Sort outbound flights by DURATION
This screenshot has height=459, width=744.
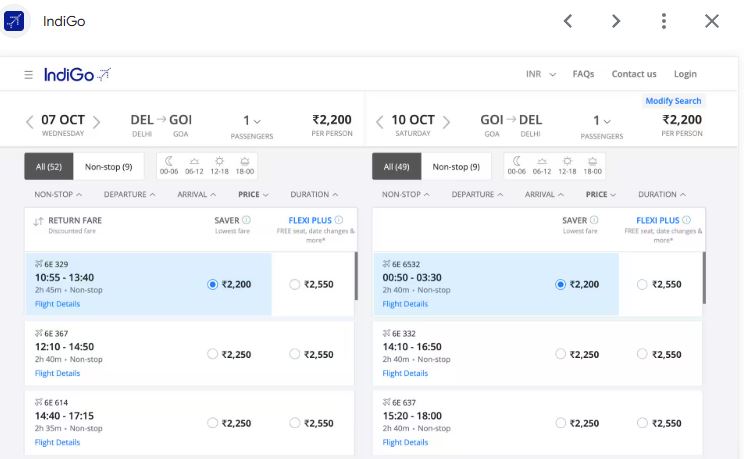click(x=314, y=194)
